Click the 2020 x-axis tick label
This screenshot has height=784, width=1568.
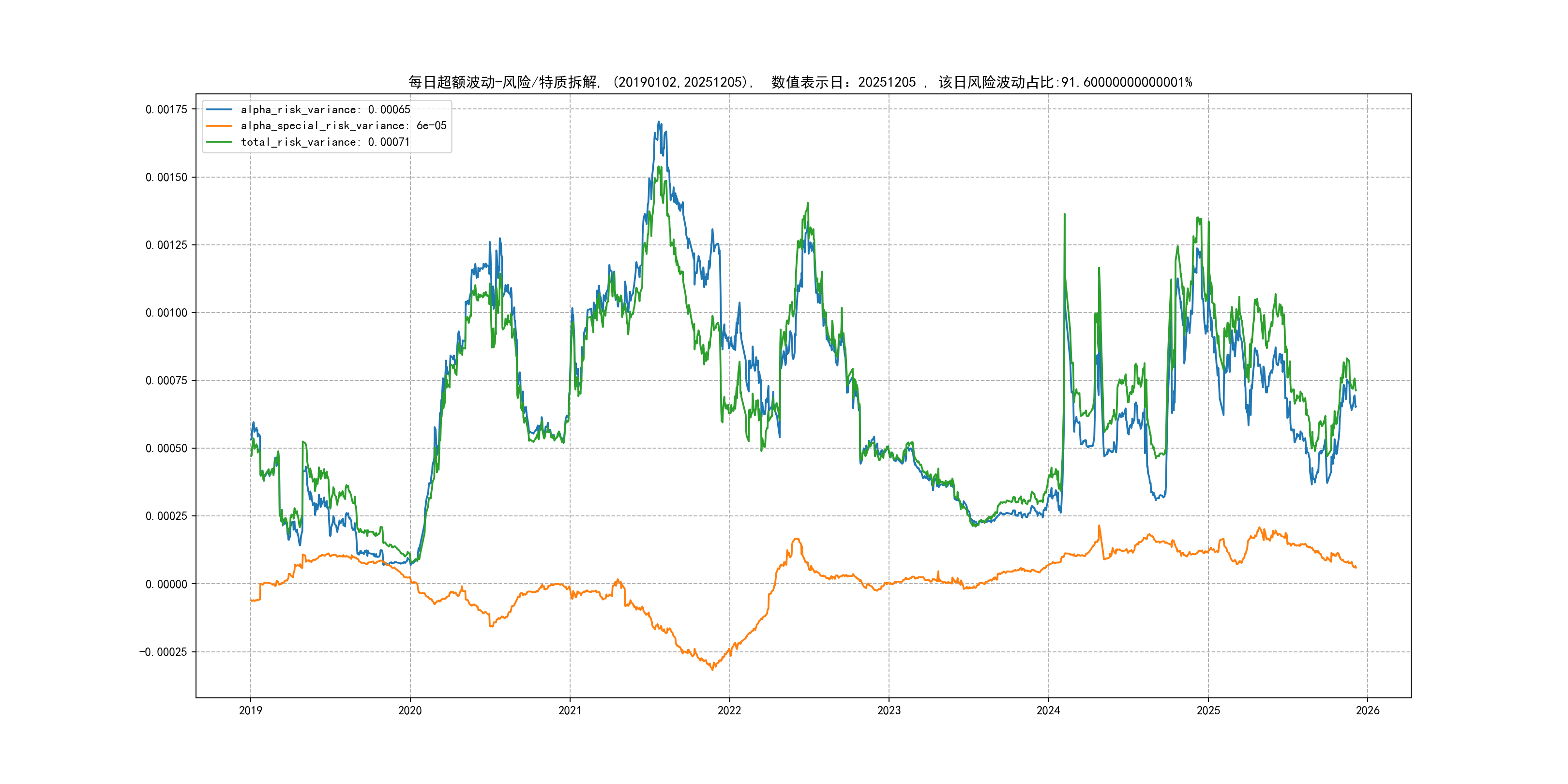tap(409, 710)
